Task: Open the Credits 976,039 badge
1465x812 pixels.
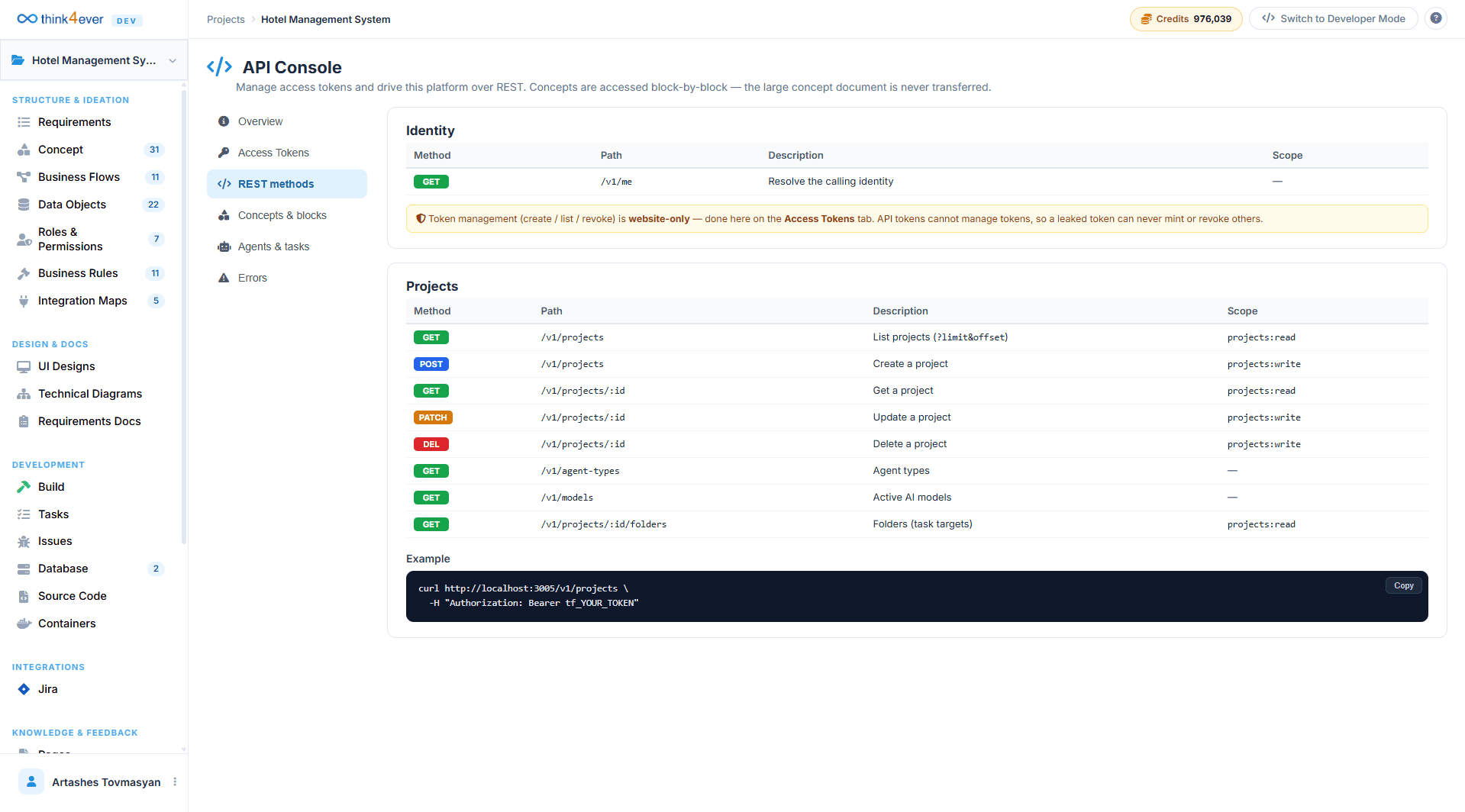Action: click(1186, 18)
